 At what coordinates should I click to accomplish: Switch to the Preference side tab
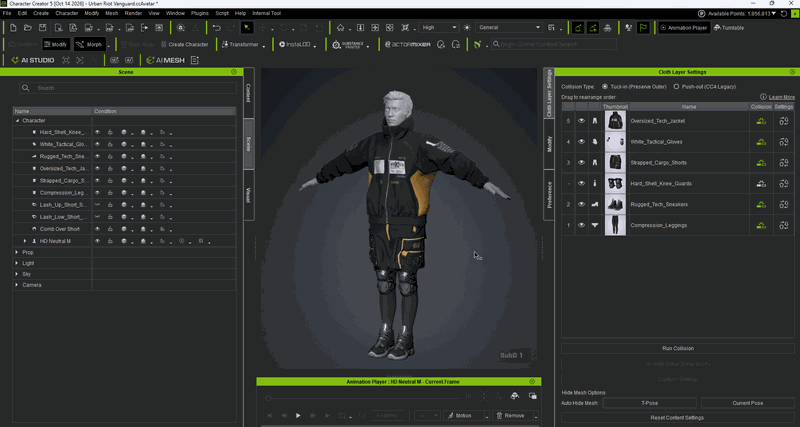coord(549,195)
